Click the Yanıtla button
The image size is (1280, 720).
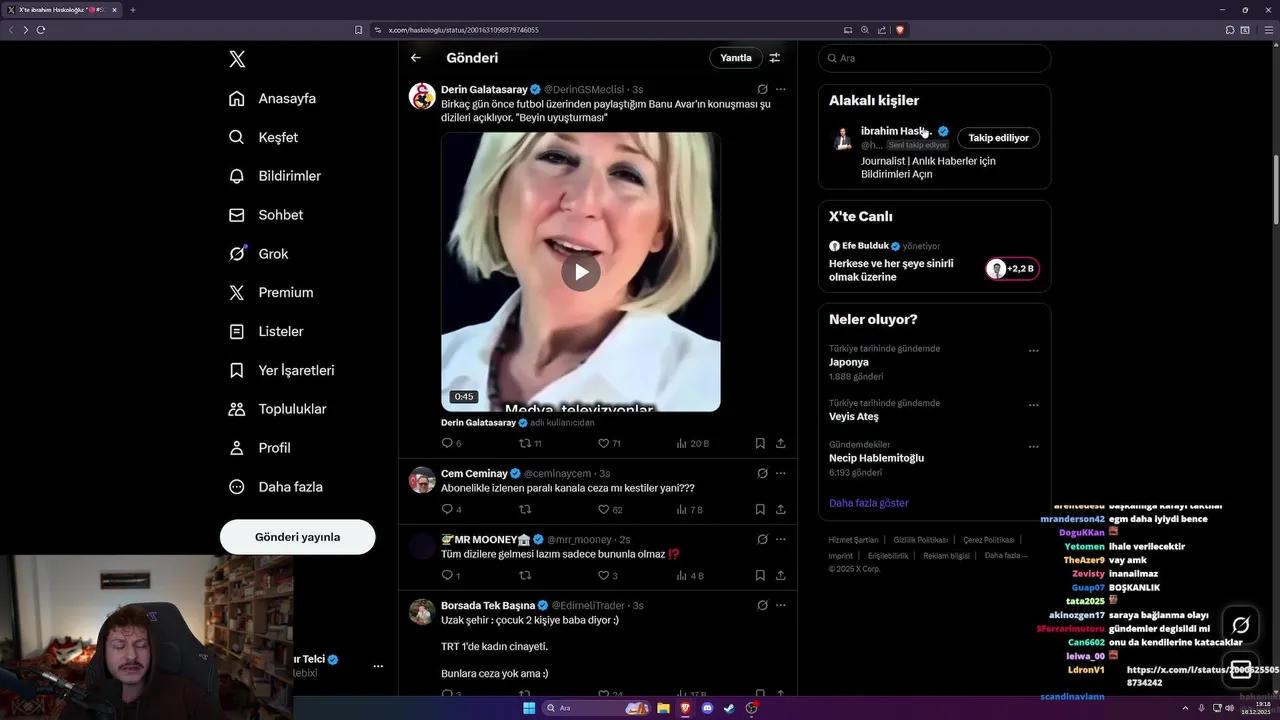tap(736, 58)
